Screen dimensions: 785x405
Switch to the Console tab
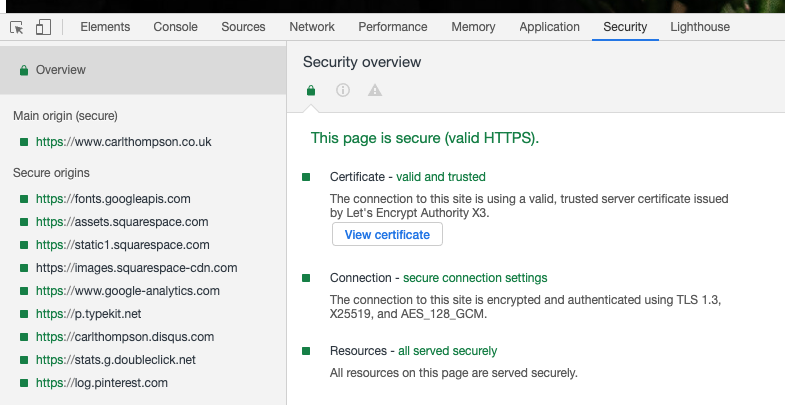[175, 27]
